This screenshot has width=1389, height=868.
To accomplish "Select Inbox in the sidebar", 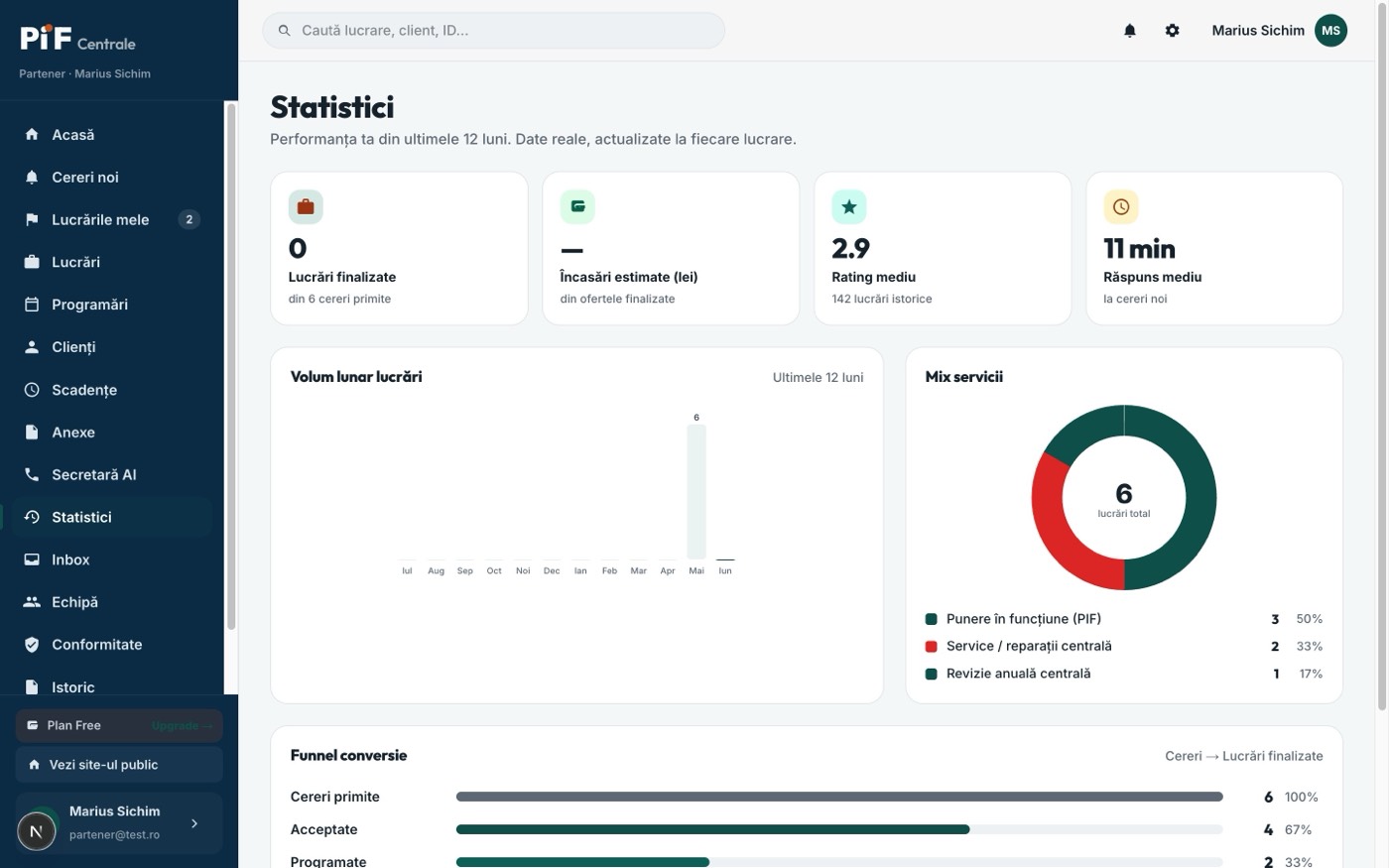I will (x=112, y=559).
